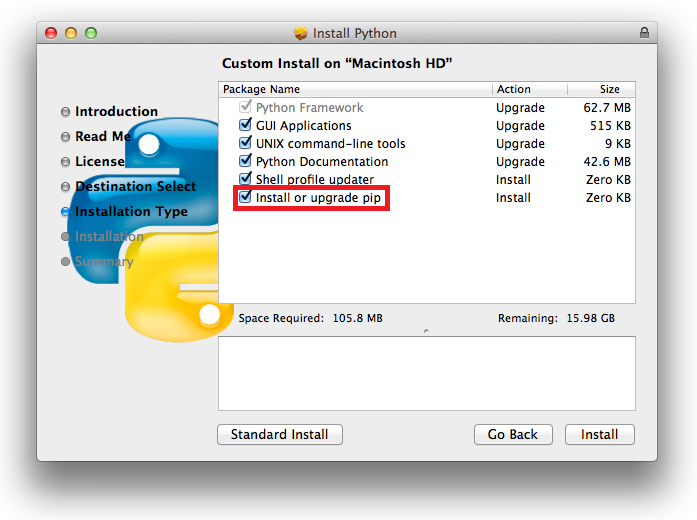Click the 42.6 MB size value
This screenshot has width=697, height=520.
coord(607,162)
